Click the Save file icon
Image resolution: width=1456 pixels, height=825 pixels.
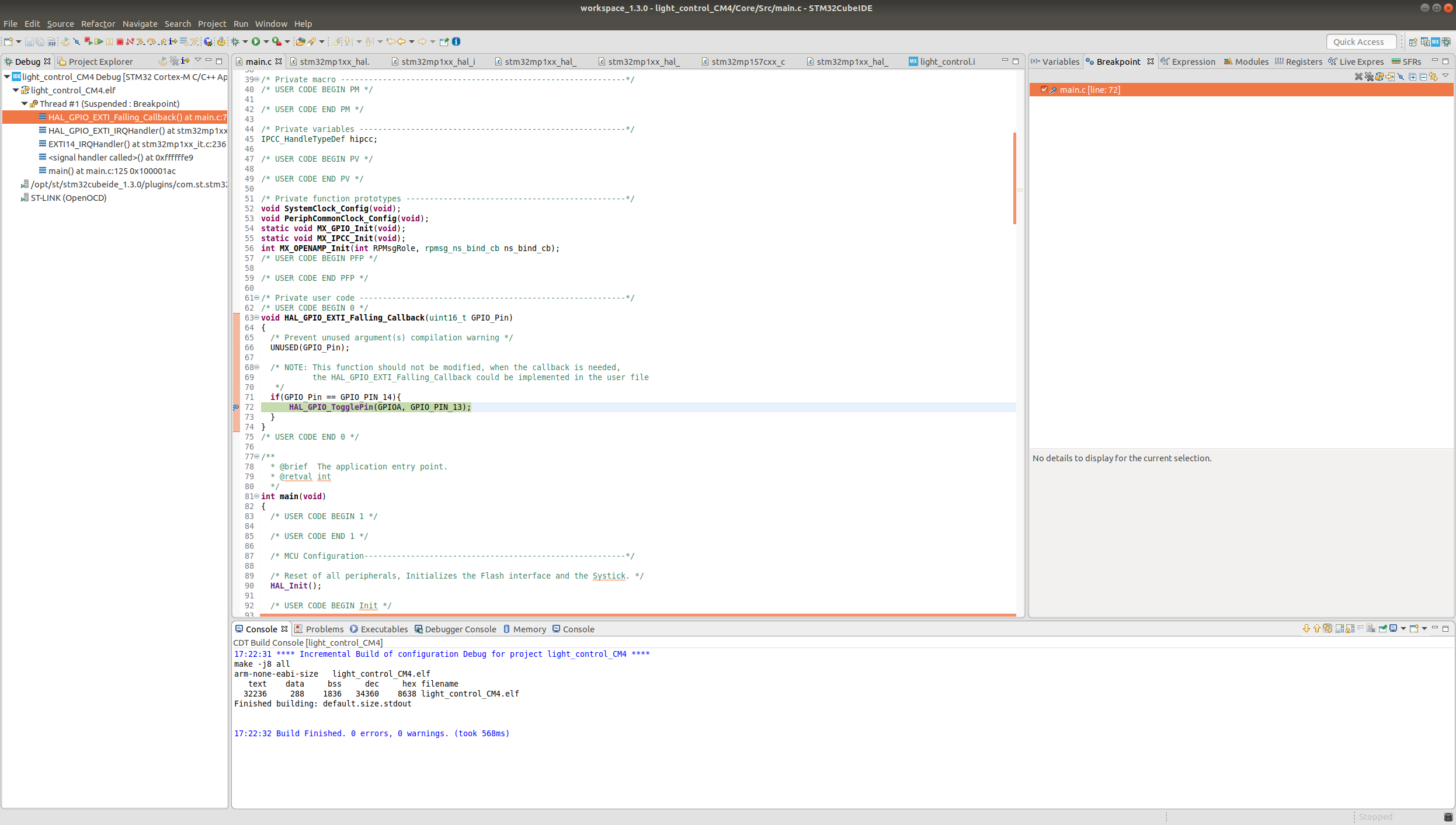coord(29,41)
